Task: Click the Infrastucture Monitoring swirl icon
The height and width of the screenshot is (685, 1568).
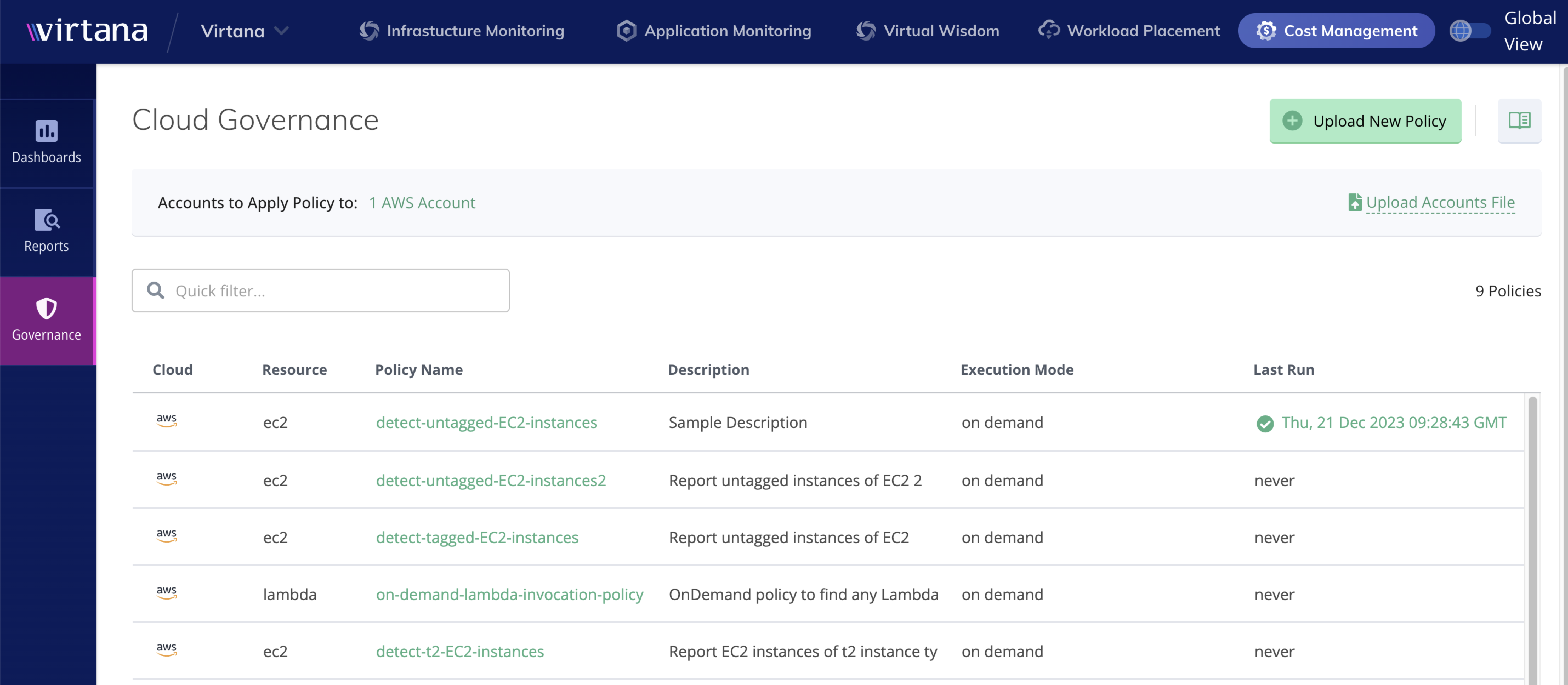Action: coord(369,31)
